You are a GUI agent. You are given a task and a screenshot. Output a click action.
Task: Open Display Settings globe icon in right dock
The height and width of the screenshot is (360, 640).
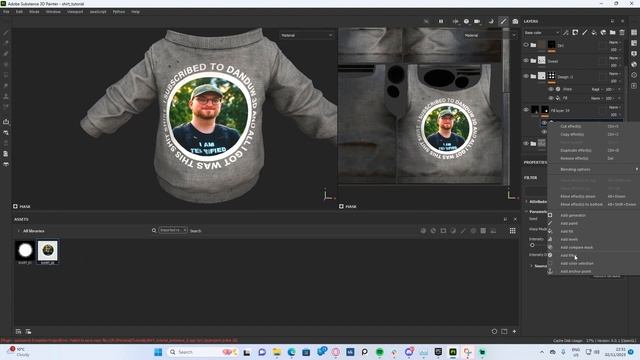point(634,64)
